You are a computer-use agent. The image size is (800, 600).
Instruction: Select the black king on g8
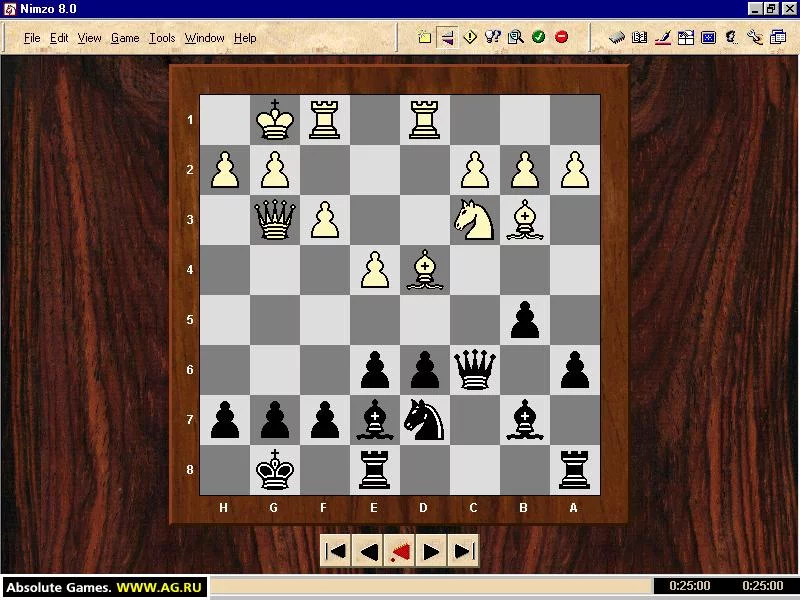(274, 470)
